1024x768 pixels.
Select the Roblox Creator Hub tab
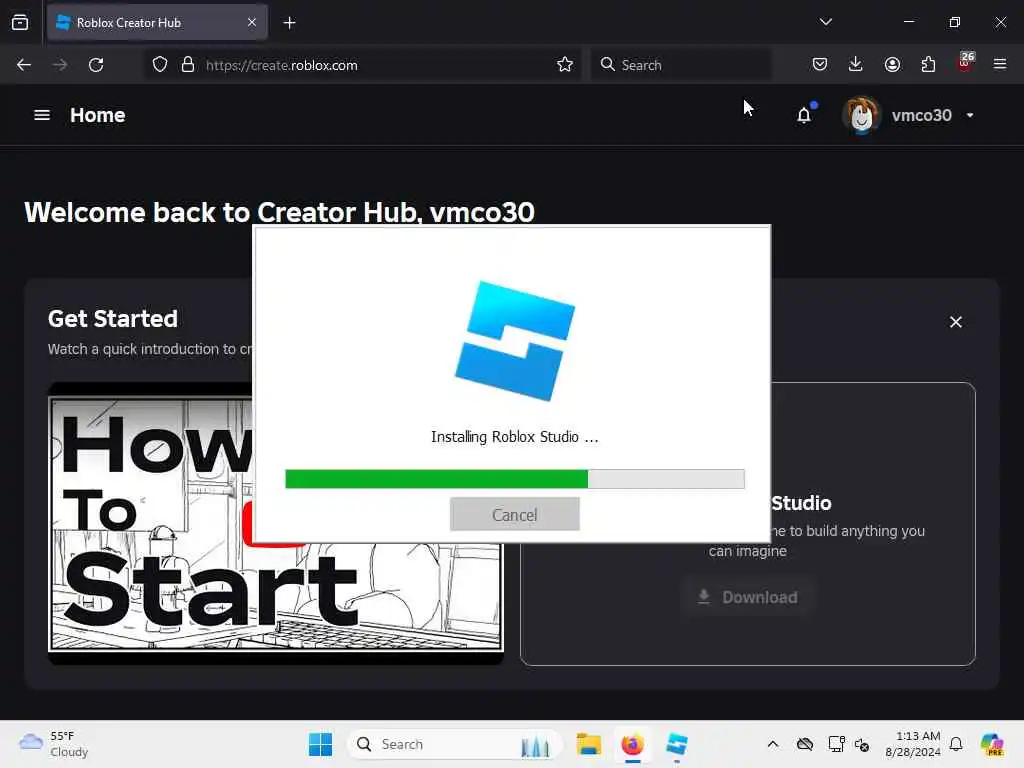click(x=157, y=22)
